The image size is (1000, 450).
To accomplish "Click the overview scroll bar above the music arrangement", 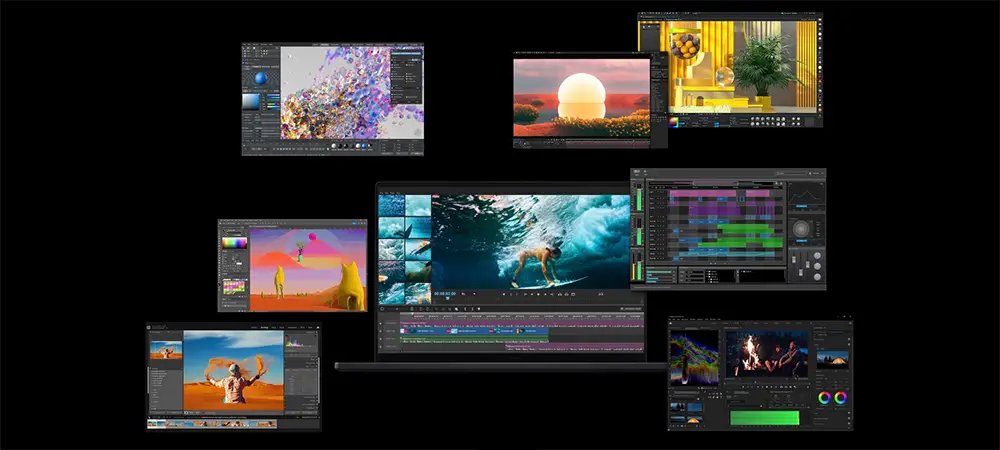I will click(715, 184).
